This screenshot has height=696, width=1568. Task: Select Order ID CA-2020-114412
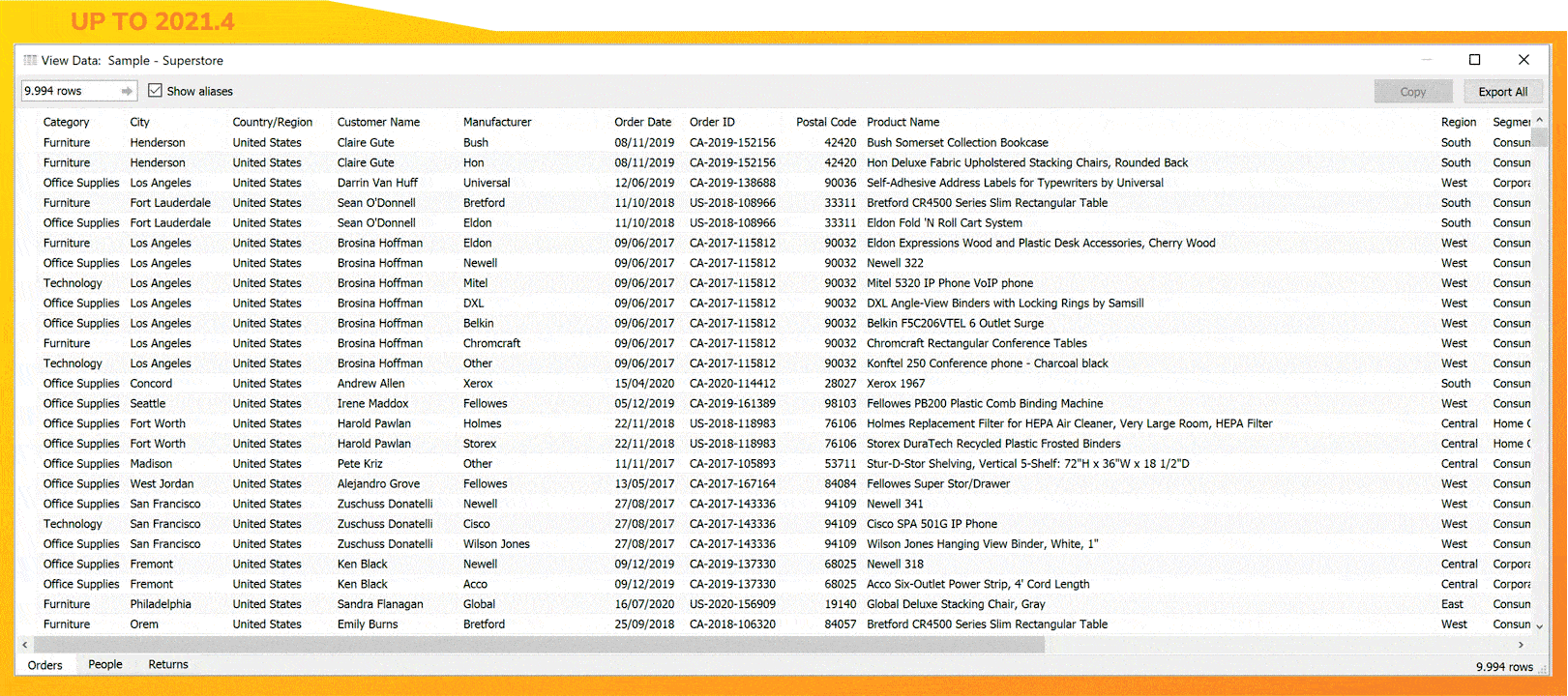(732, 384)
